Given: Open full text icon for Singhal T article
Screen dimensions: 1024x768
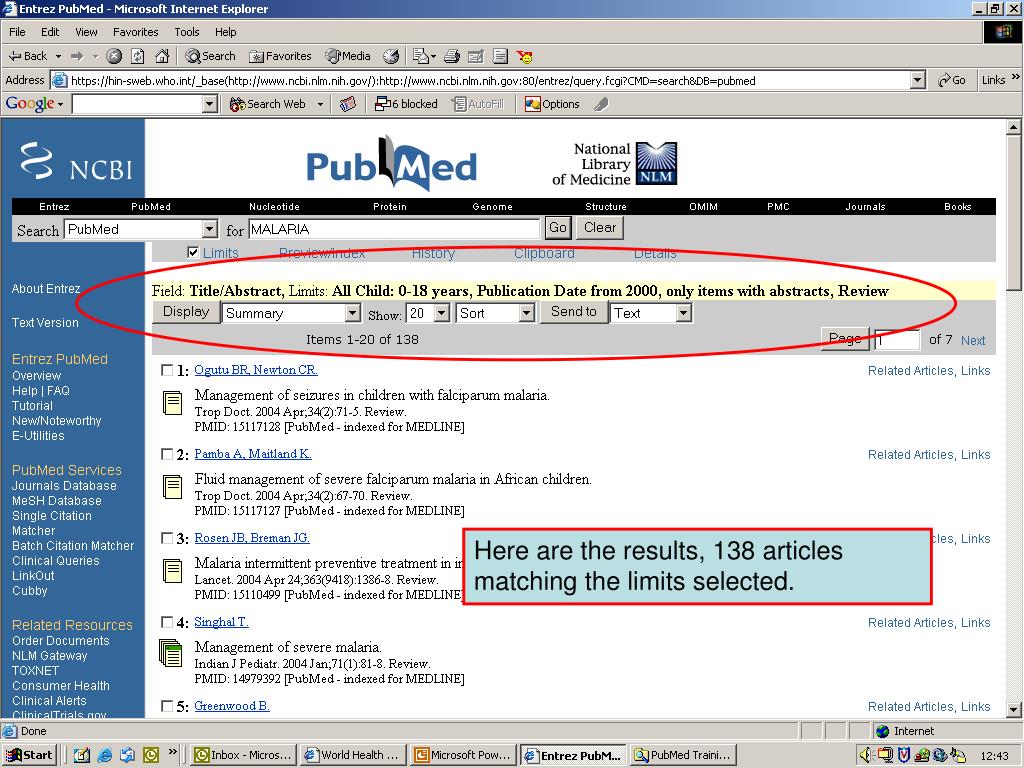Looking at the screenshot, I should [x=171, y=653].
